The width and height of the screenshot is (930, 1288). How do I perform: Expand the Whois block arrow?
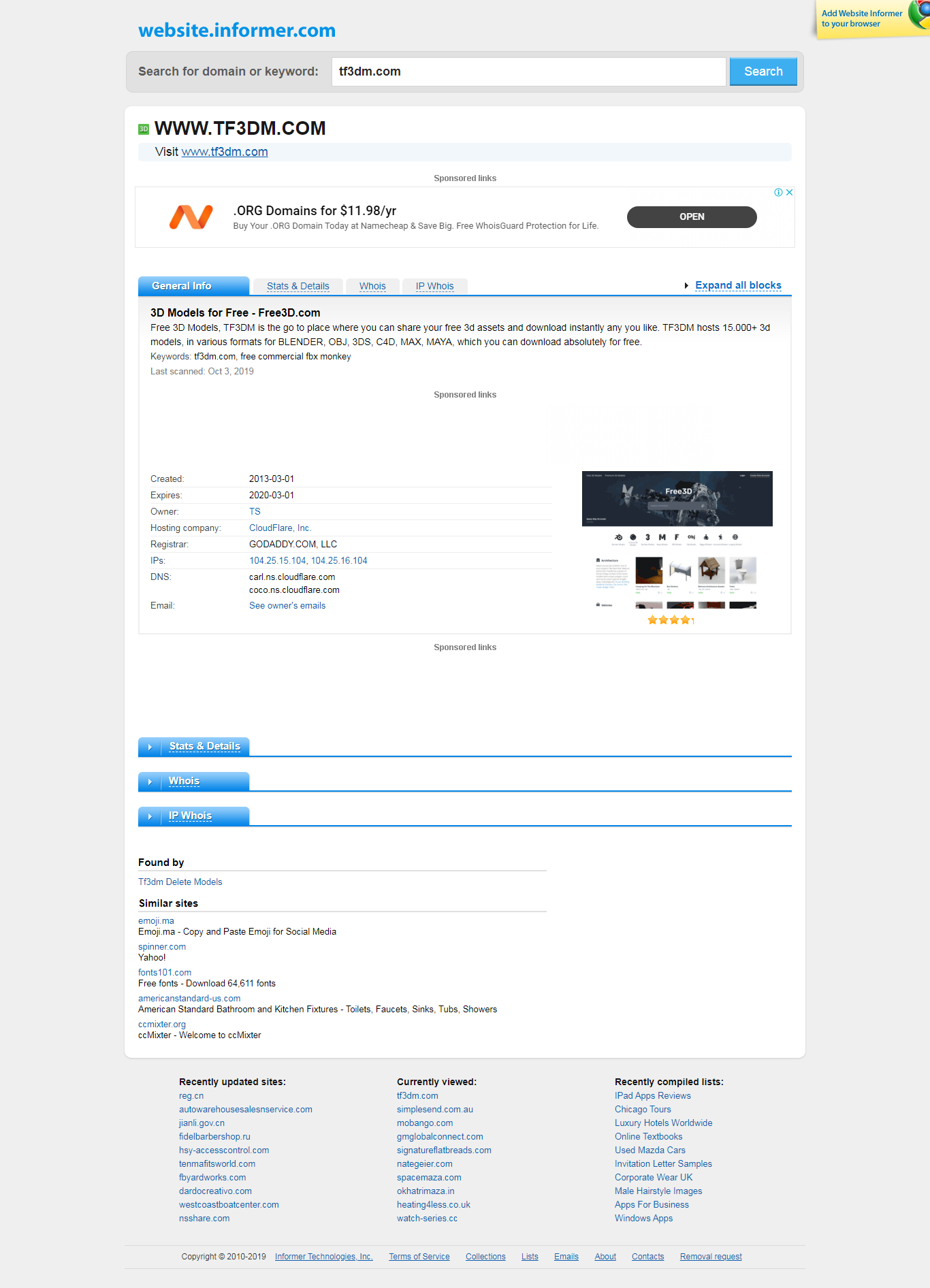150,782
